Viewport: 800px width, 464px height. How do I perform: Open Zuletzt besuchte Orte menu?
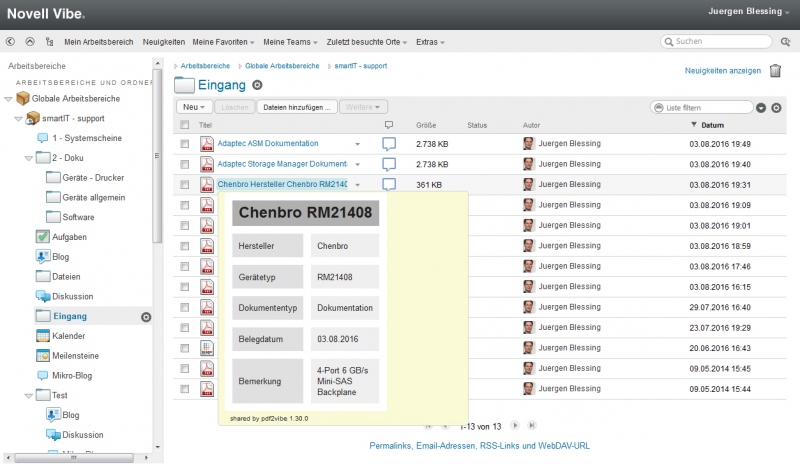[x=366, y=42]
